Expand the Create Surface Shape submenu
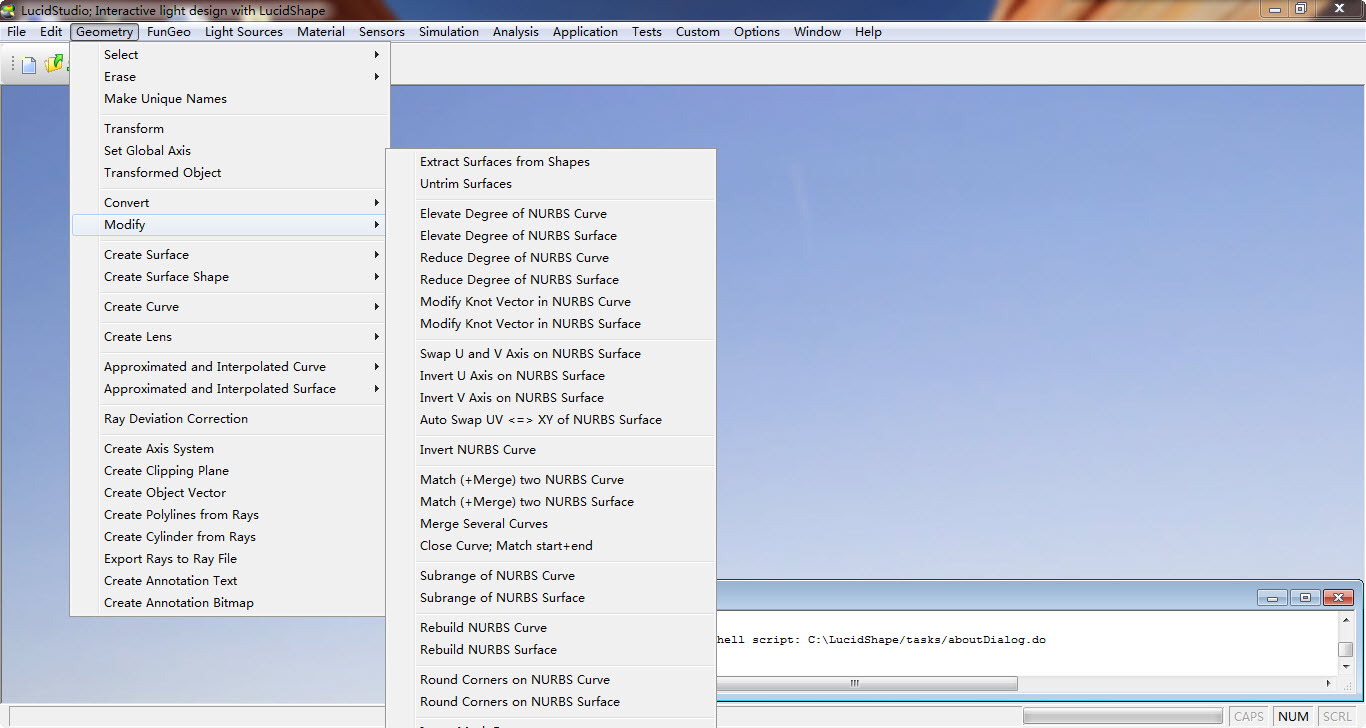The image size is (1366, 728). (x=229, y=277)
